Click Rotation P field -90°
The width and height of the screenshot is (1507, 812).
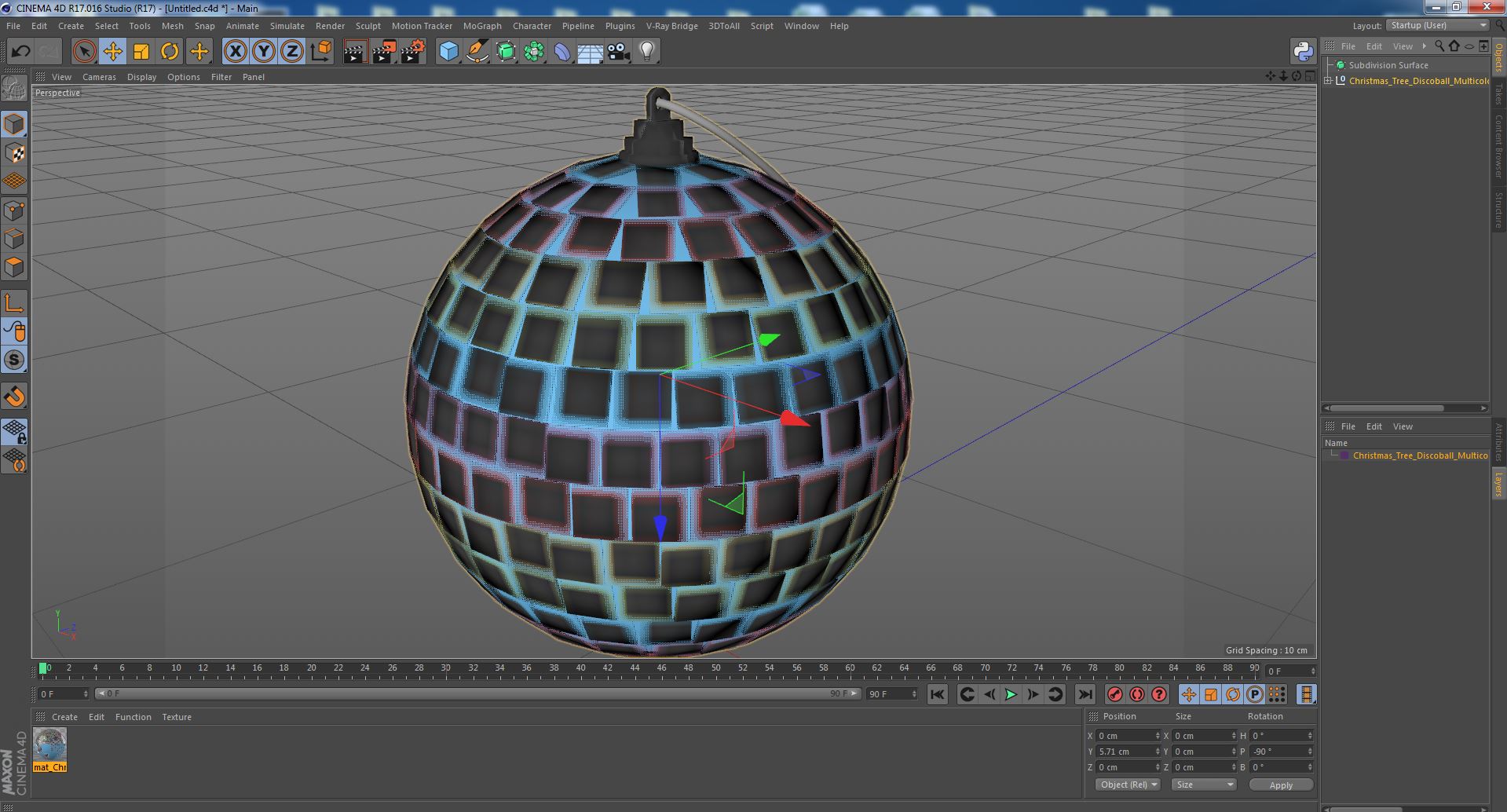point(1282,752)
